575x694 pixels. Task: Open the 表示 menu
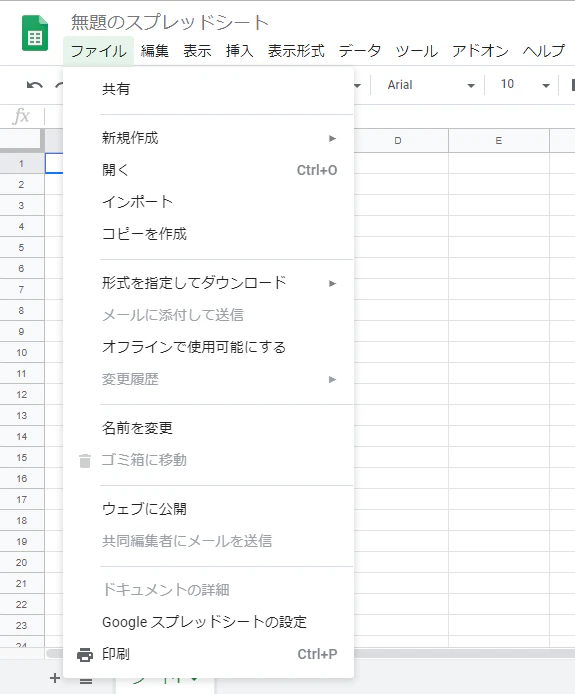click(x=197, y=51)
